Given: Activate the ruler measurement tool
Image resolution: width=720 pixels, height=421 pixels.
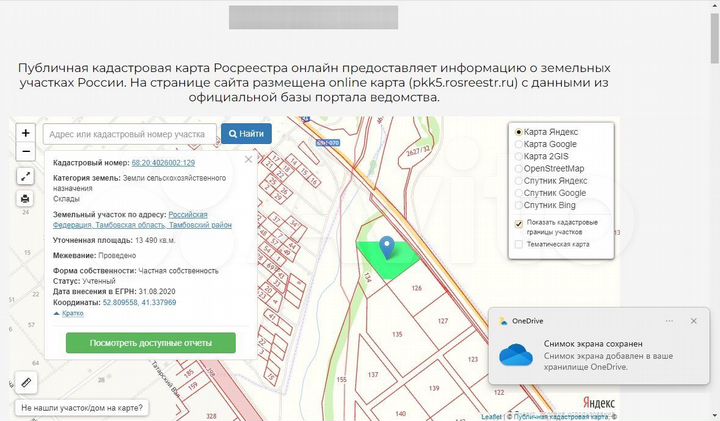Looking at the screenshot, I should pos(26,382).
